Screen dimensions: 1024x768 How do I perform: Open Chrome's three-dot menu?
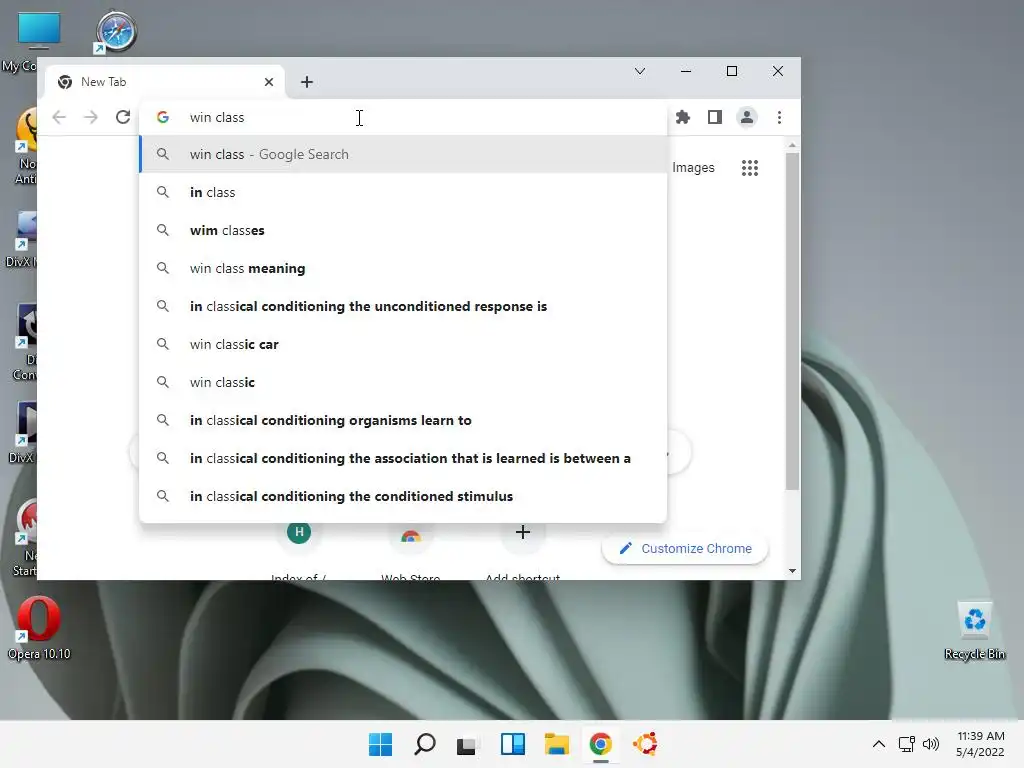[x=779, y=118]
